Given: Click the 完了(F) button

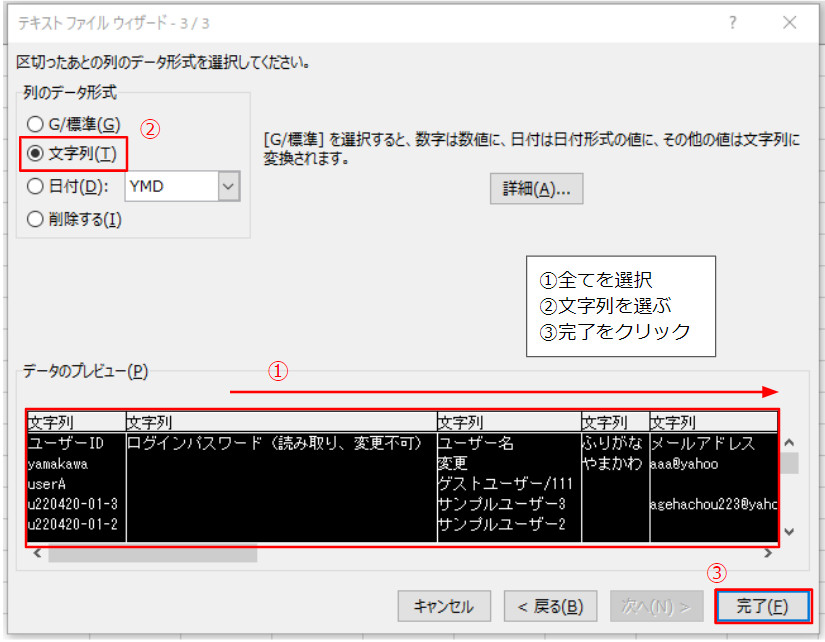Looking at the screenshot, I should point(762,606).
